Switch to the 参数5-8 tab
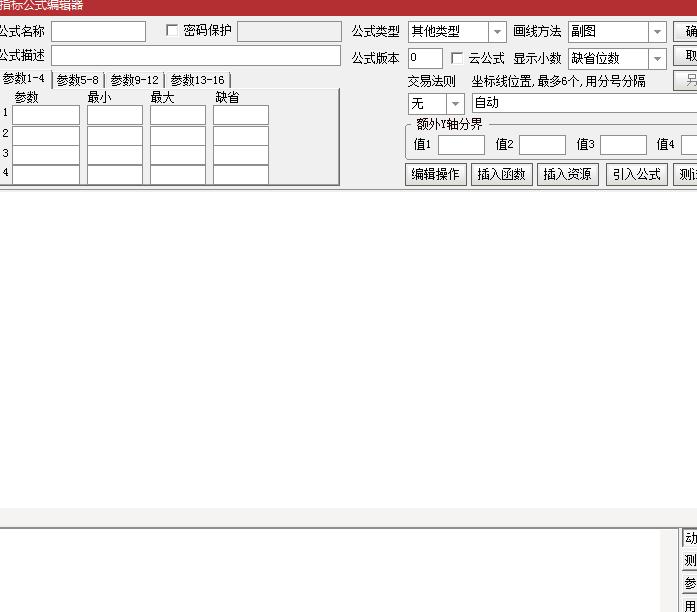Viewport: 697px width, 612px height. click(x=77, y=80)
